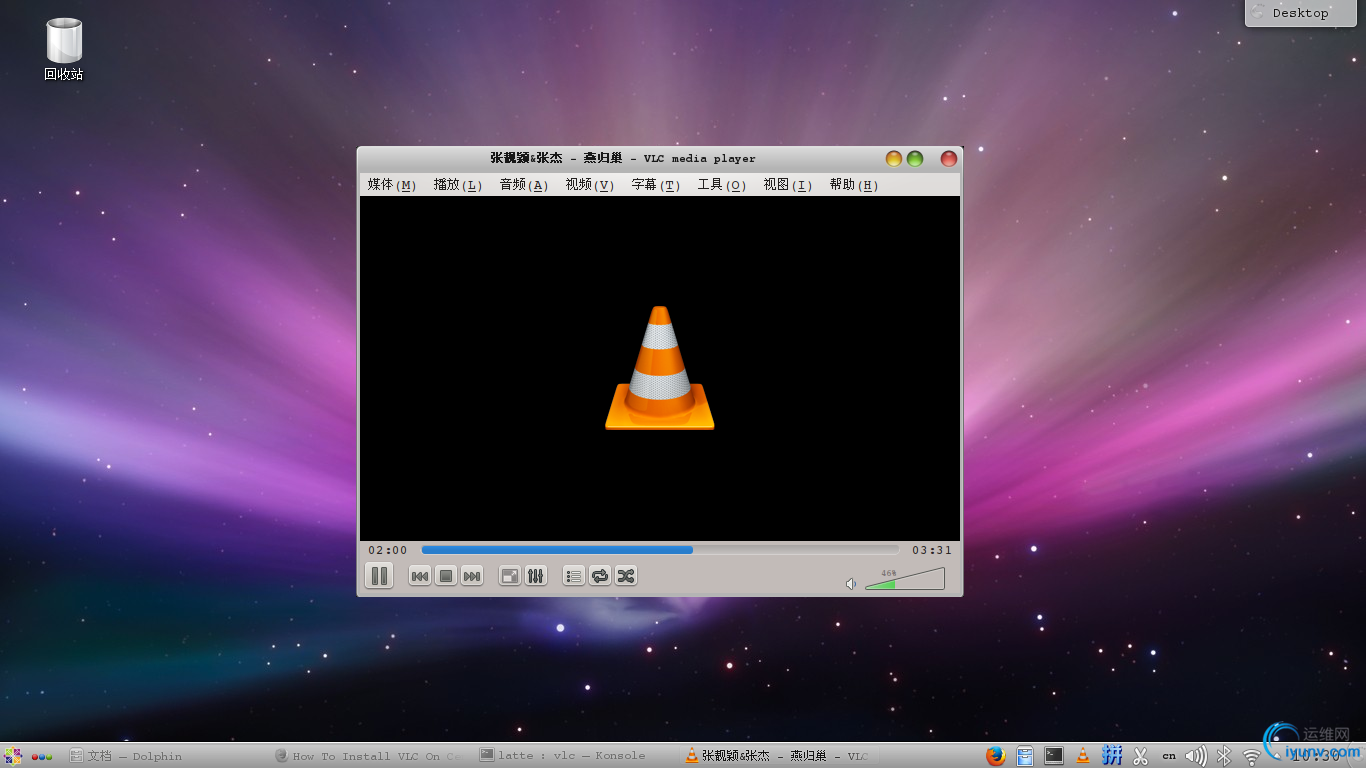
Task: Open the 回收站 trash icon on desktop
Action: click(64, 50)
